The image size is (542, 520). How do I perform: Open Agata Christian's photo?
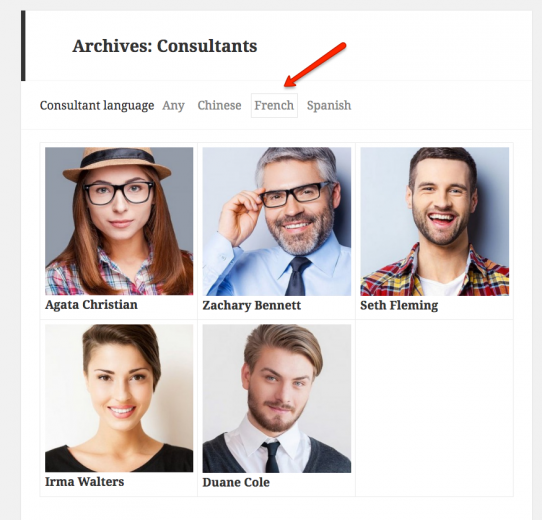119,221
